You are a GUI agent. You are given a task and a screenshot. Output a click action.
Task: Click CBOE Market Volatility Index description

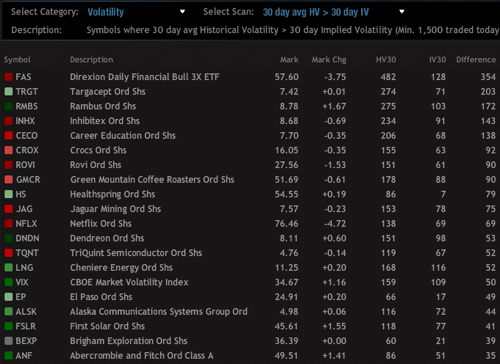click(129, 282)
